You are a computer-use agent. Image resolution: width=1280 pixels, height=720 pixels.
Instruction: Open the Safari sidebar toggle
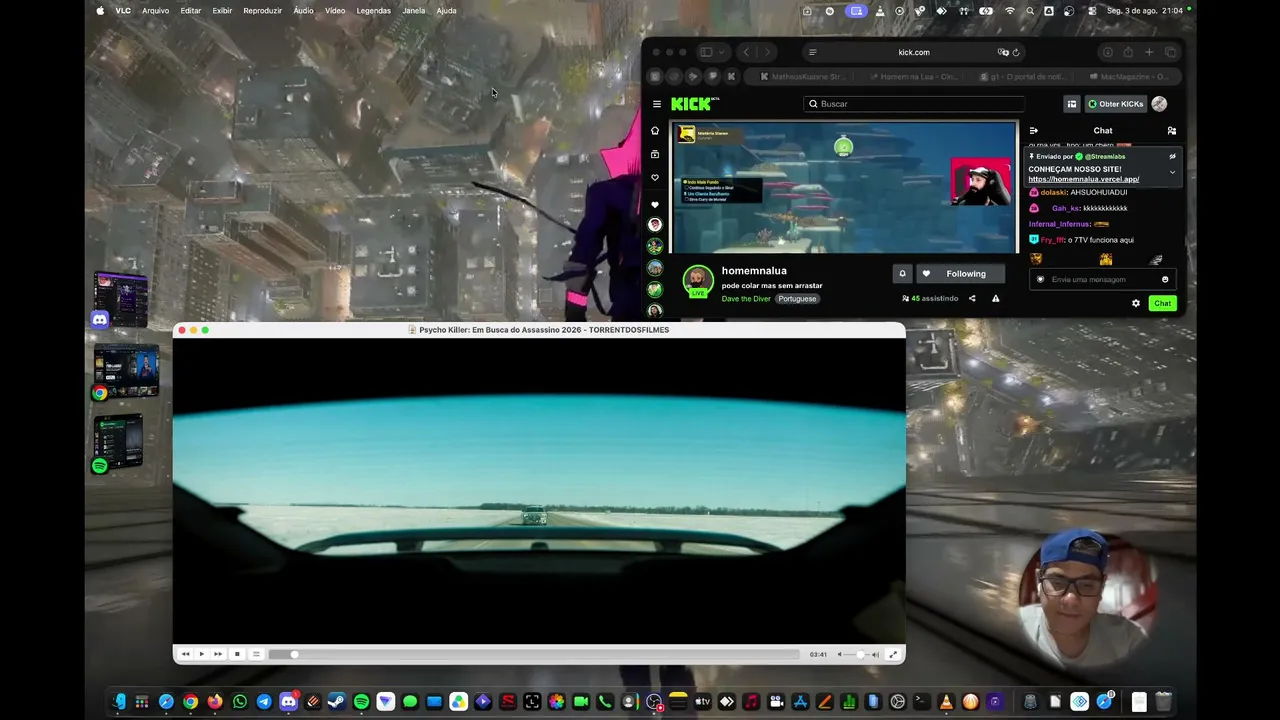(706, 52)
